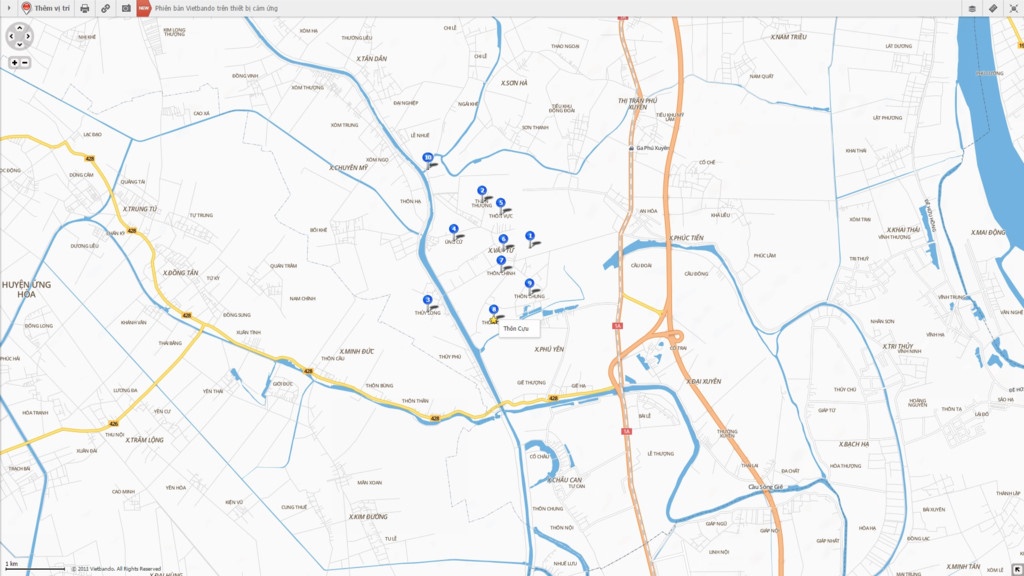Expand the left sidebar panel arrow
Viewport: 1024px width, 576px height.
(x=7, y=8)
